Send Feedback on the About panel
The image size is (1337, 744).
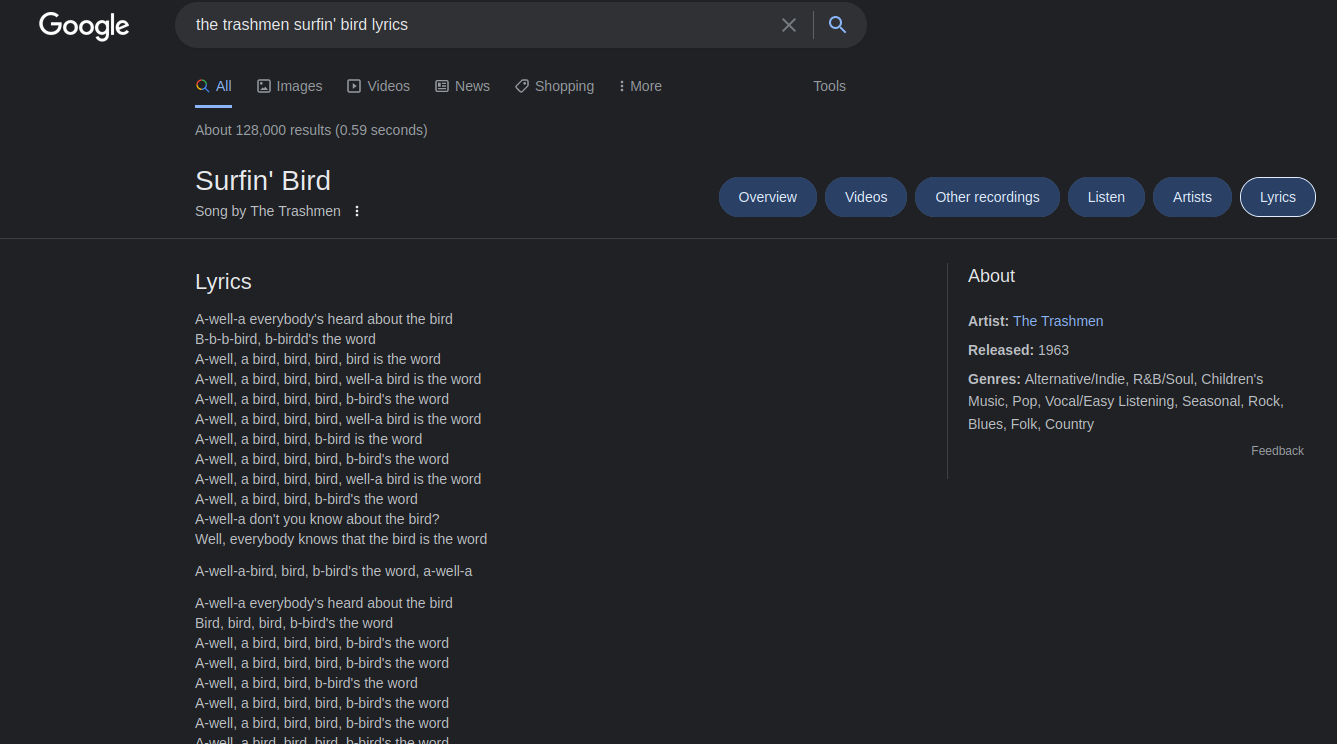[1277, 451]
